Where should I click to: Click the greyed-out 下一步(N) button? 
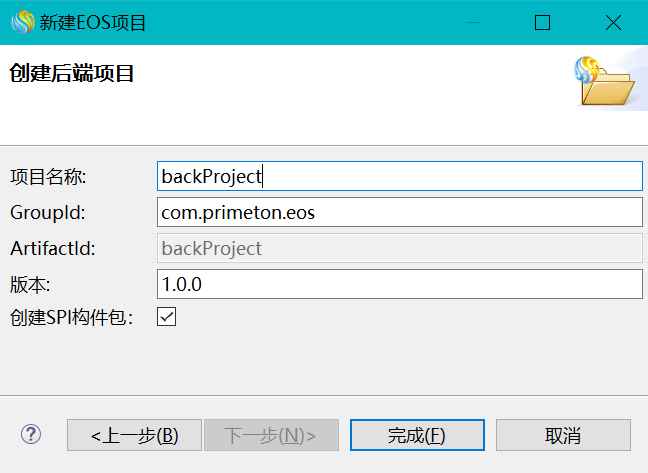pyautogui.click(x=271, y=435)
